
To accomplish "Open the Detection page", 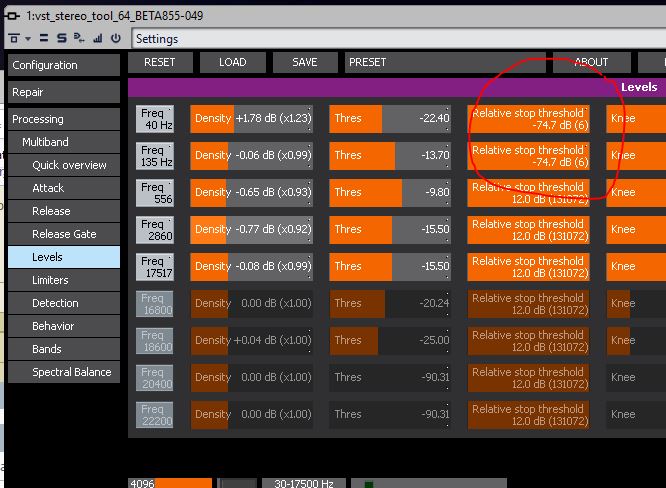I will pos(64,303).
